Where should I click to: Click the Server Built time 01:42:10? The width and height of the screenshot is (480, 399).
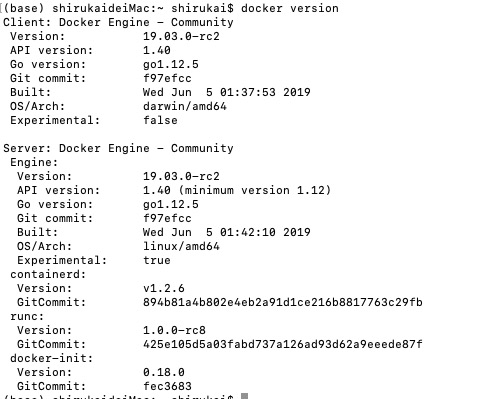pos(248,232)
